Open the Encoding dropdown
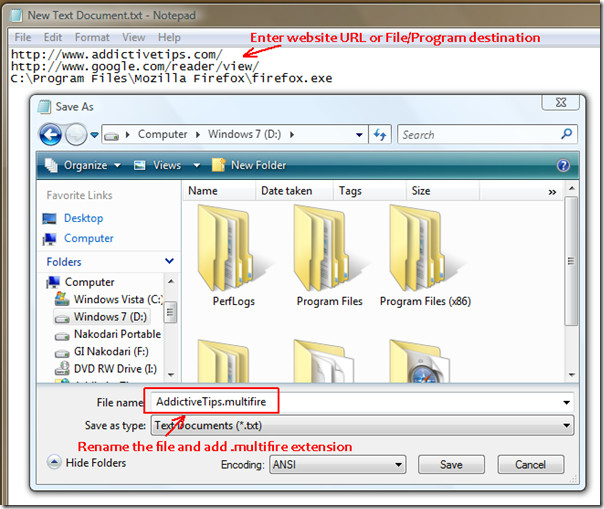 coord(337,464)
